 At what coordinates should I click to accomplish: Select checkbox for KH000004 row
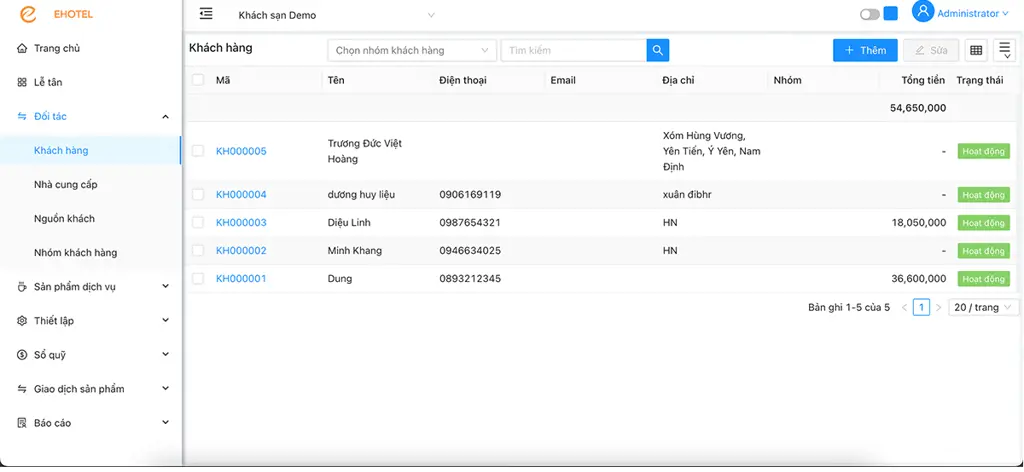pos(198,195)
